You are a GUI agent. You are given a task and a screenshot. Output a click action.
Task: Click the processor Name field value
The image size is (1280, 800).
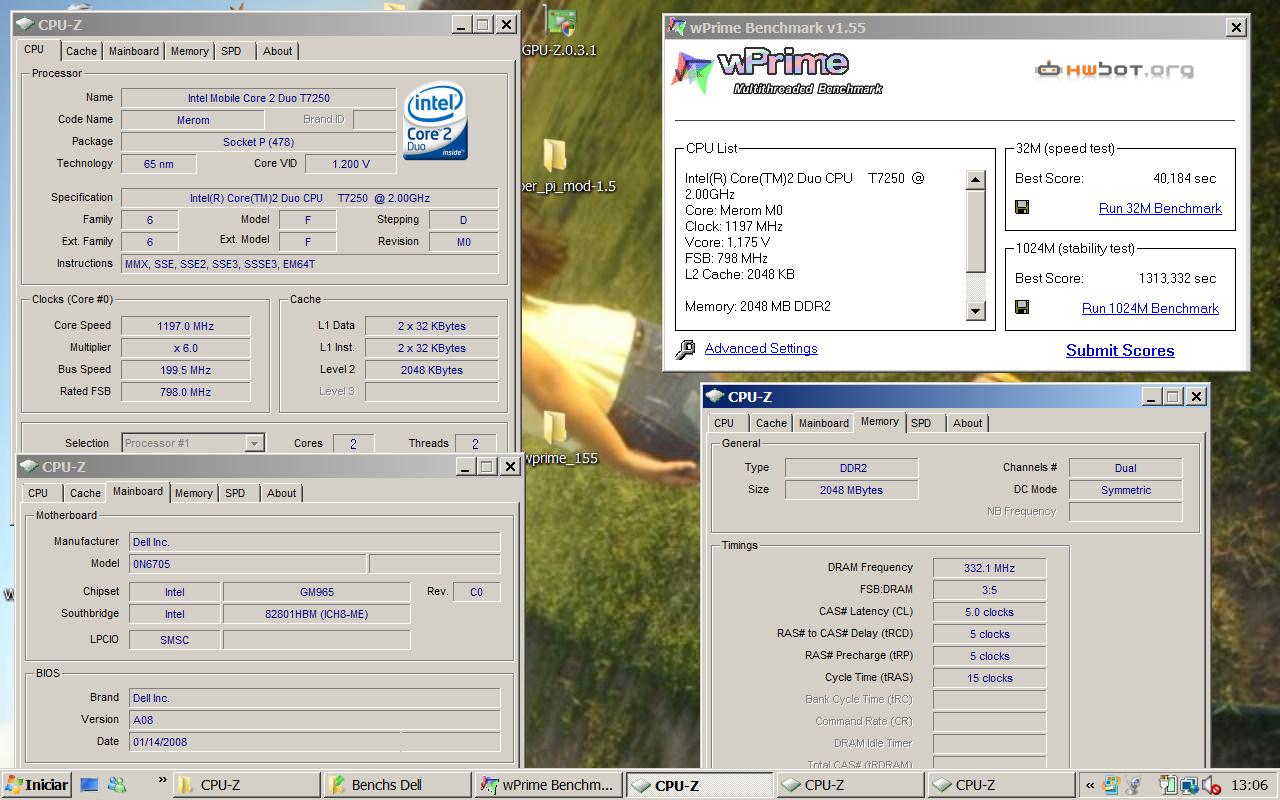point(259,98)
